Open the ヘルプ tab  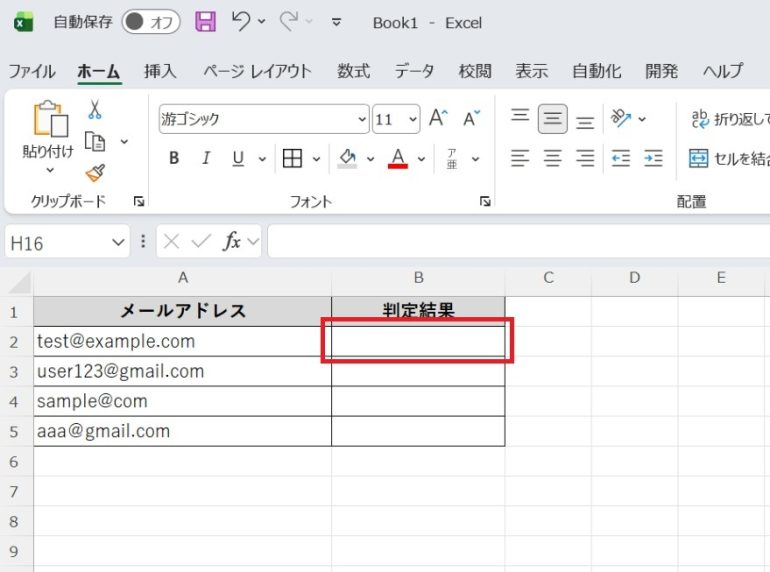723,71
